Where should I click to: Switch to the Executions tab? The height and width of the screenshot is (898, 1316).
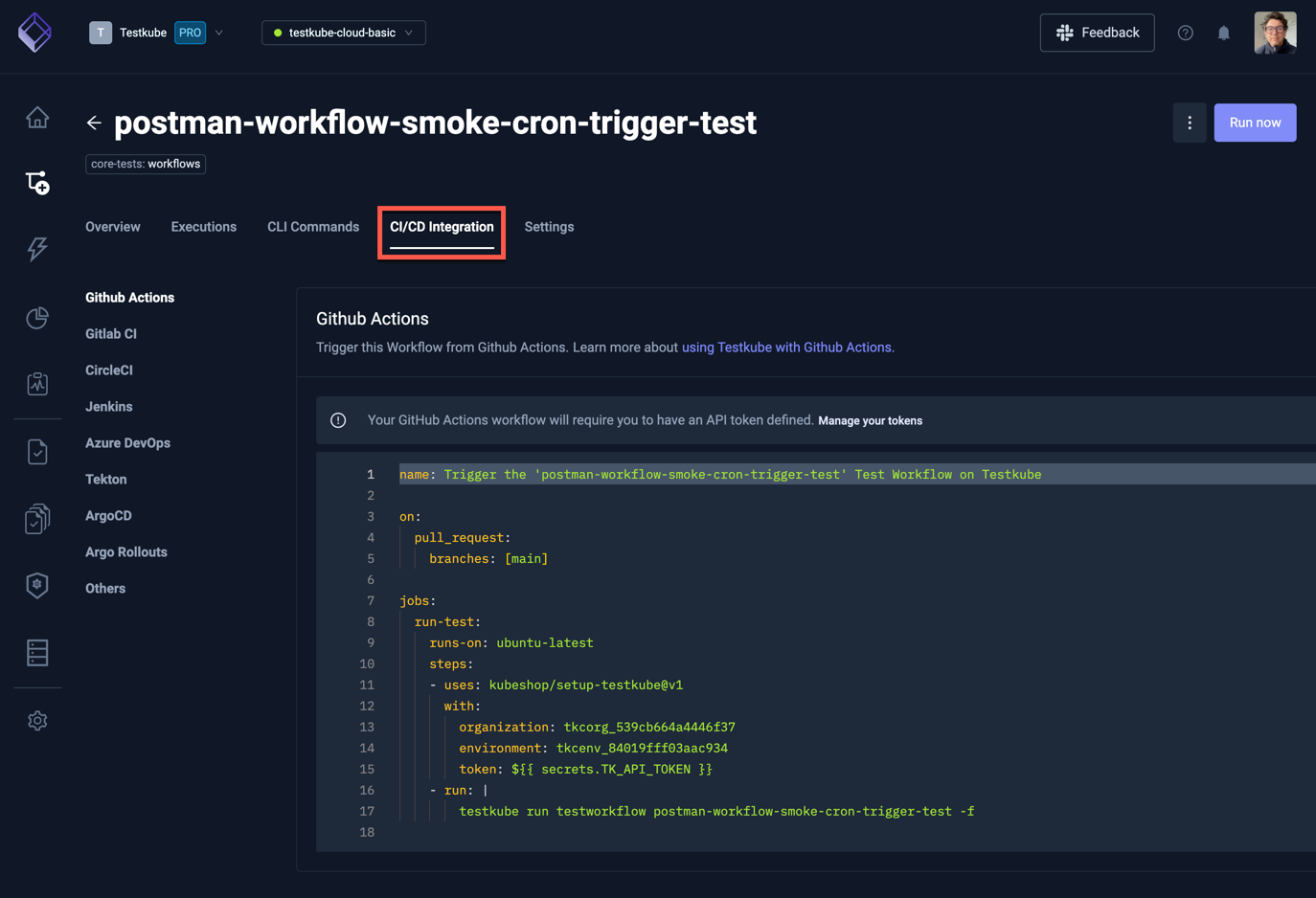coord(203,227)
